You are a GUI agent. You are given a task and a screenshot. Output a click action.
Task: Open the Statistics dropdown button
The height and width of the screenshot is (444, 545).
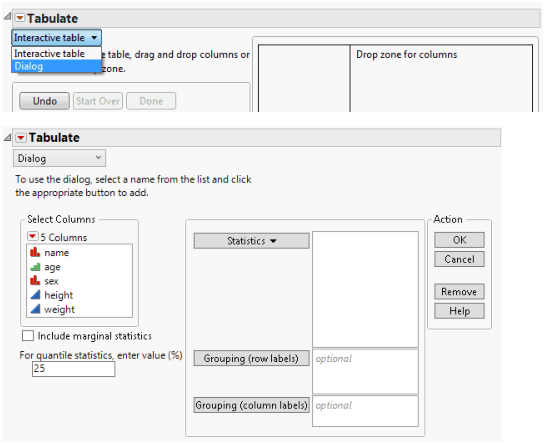pyautogui.click(x=251, y=241)
